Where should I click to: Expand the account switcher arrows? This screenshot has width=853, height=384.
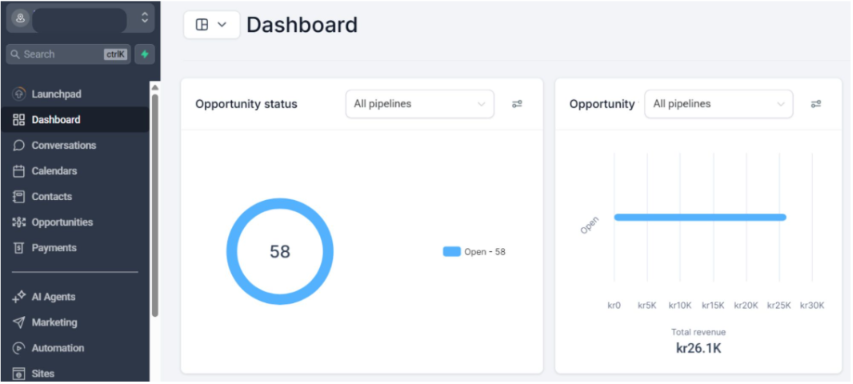tap(144, 17)
